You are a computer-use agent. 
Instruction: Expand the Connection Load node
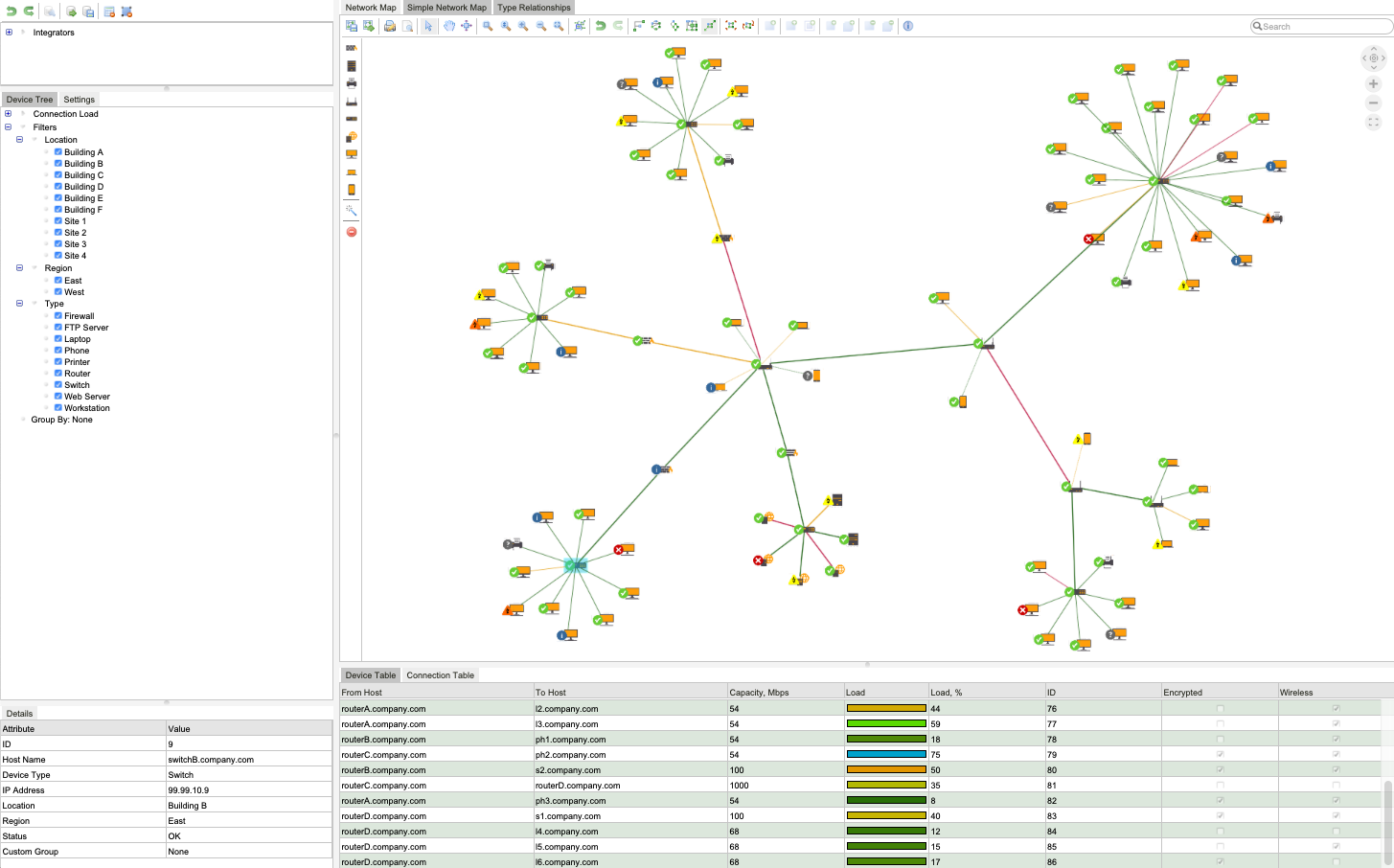click(x=9, y=114)
